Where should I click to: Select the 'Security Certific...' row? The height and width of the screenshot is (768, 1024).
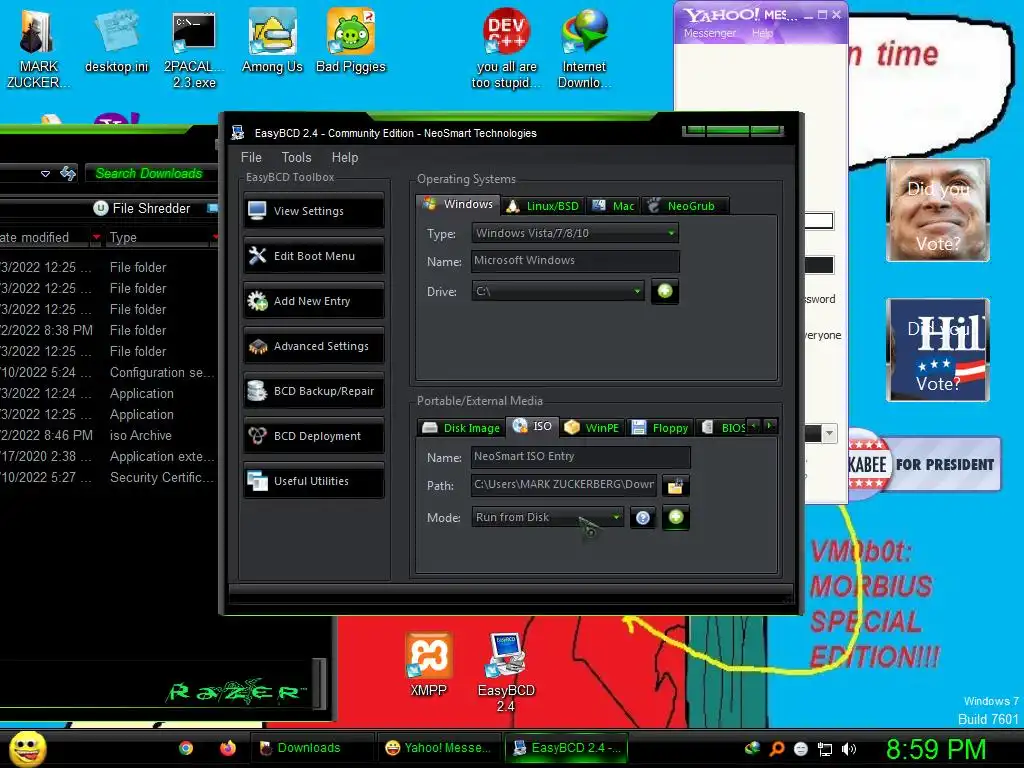(108, 477)
